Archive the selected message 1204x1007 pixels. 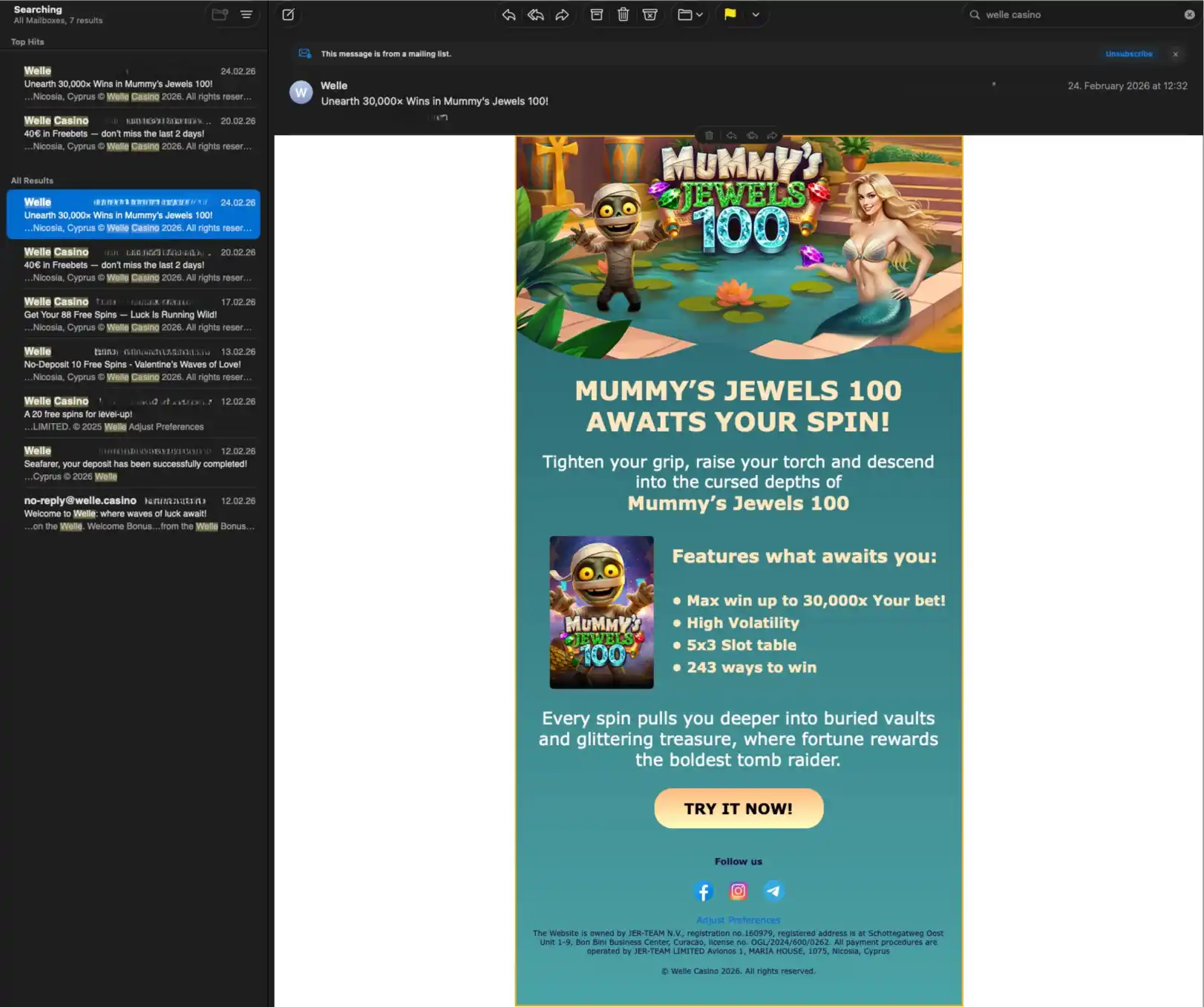click(x=596, y=15)
